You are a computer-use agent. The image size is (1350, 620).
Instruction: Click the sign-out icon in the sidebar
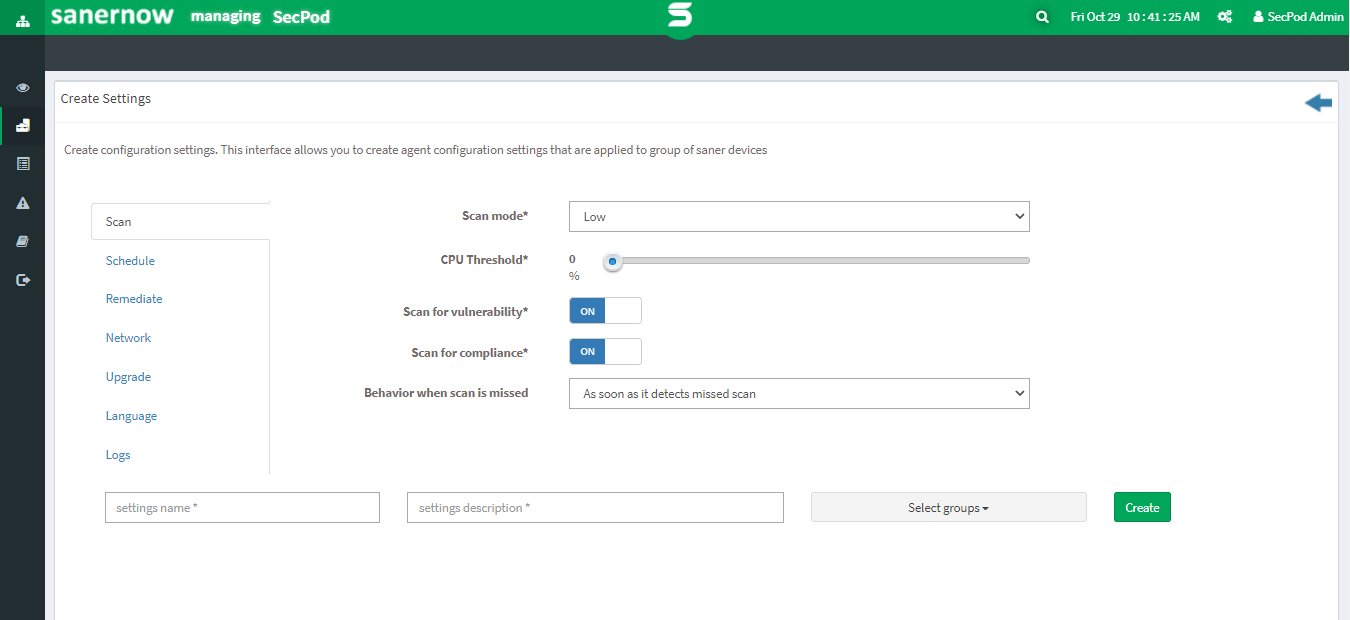[x=23, y=280]
